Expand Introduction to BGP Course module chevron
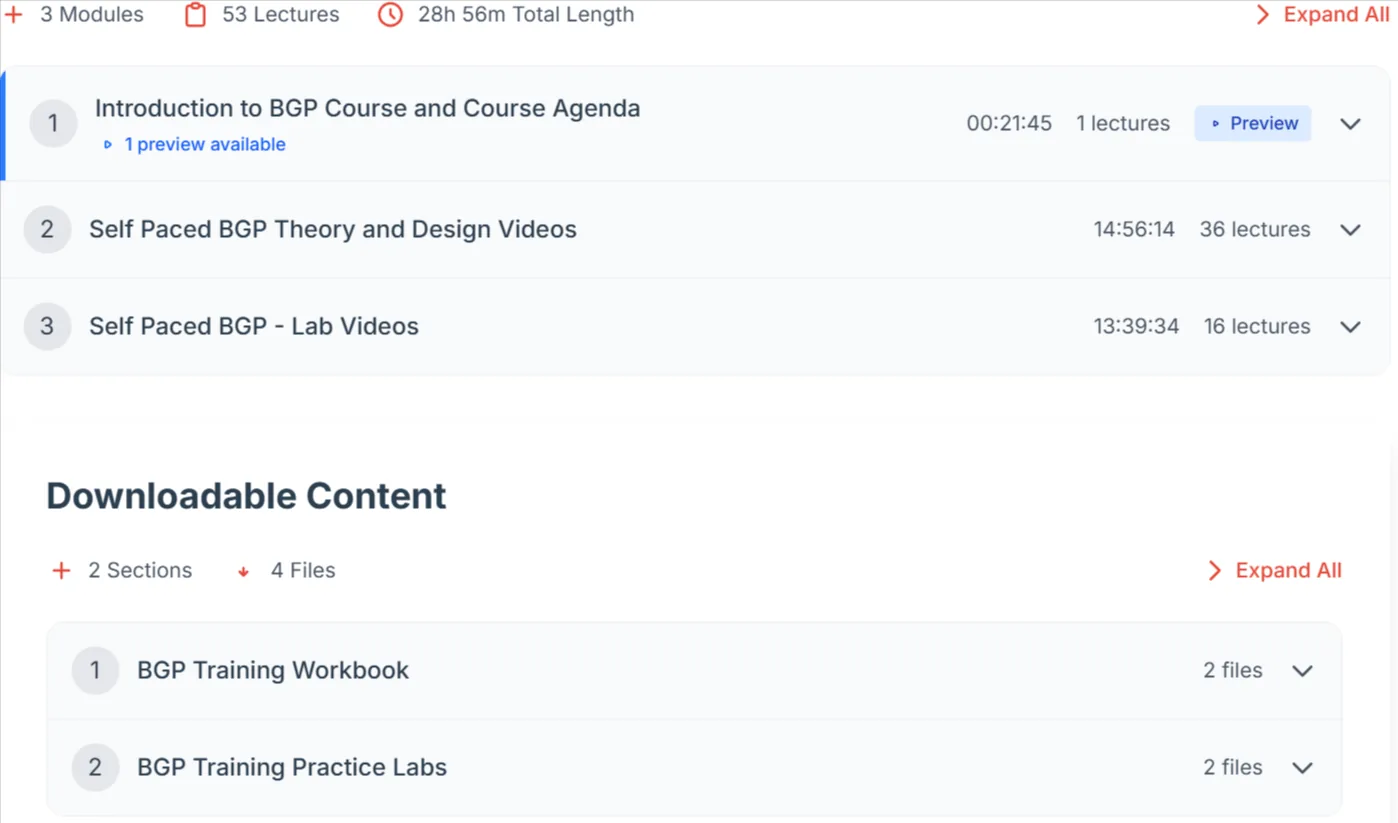This screenshot has height=823, width=1398. [x=1350, y=124]
